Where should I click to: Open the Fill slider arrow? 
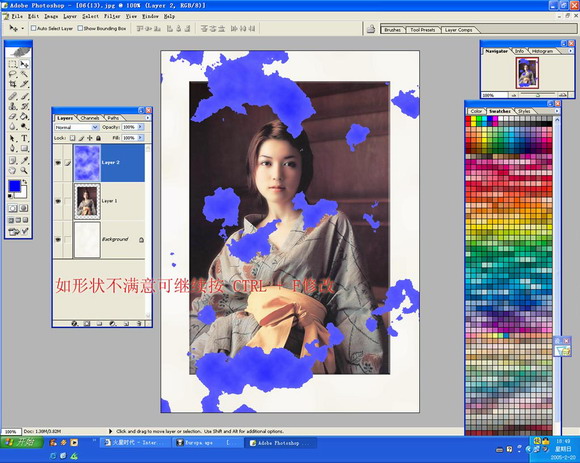[x=140, y=138]
